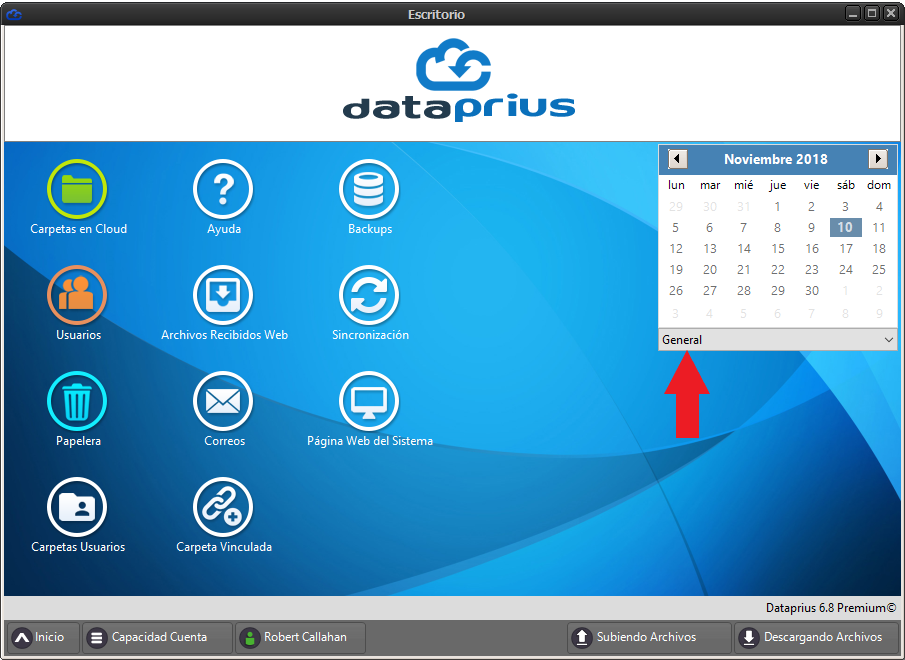Select day 26 in the calendar
Image resolution: width=905 pixels, height=660 pixels.
(x=676, y=291)
